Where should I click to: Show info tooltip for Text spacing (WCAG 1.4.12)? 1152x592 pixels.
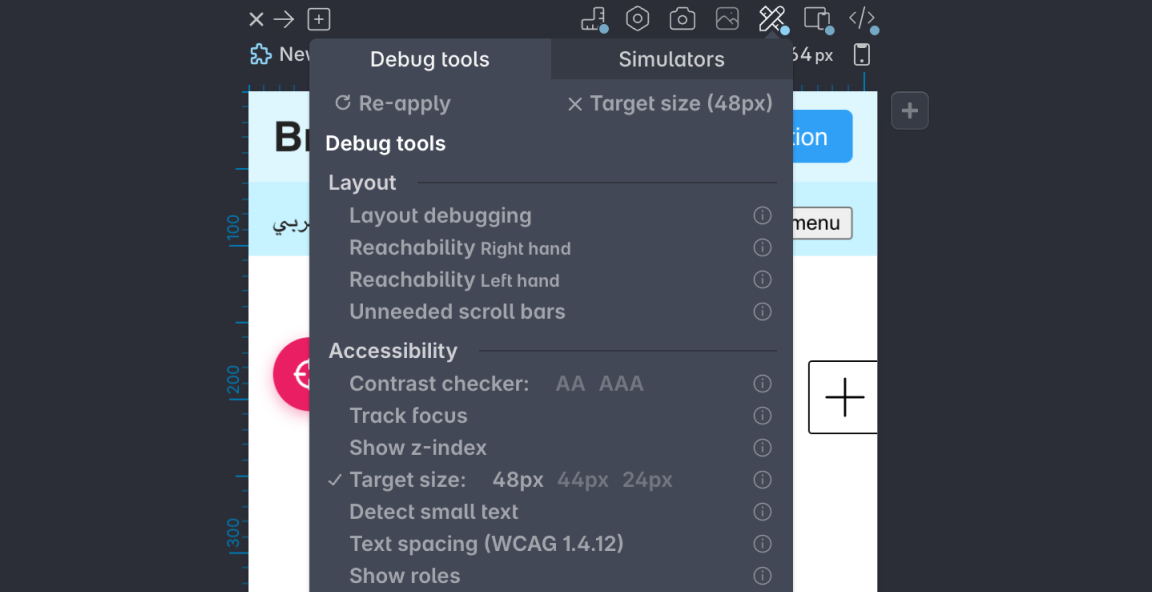[762, 543]
